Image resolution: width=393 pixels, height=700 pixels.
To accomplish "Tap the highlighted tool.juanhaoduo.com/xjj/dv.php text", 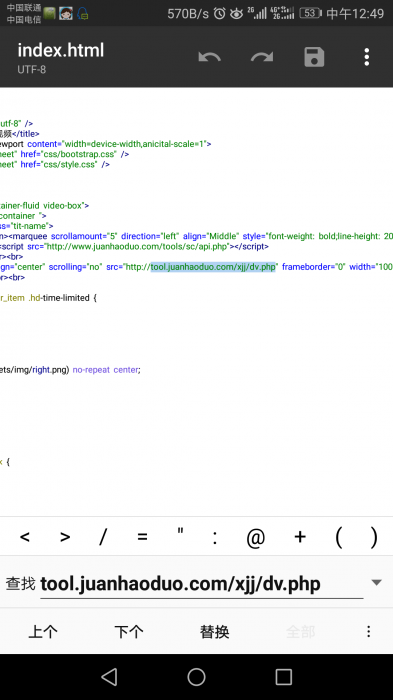I will (213, 267).
